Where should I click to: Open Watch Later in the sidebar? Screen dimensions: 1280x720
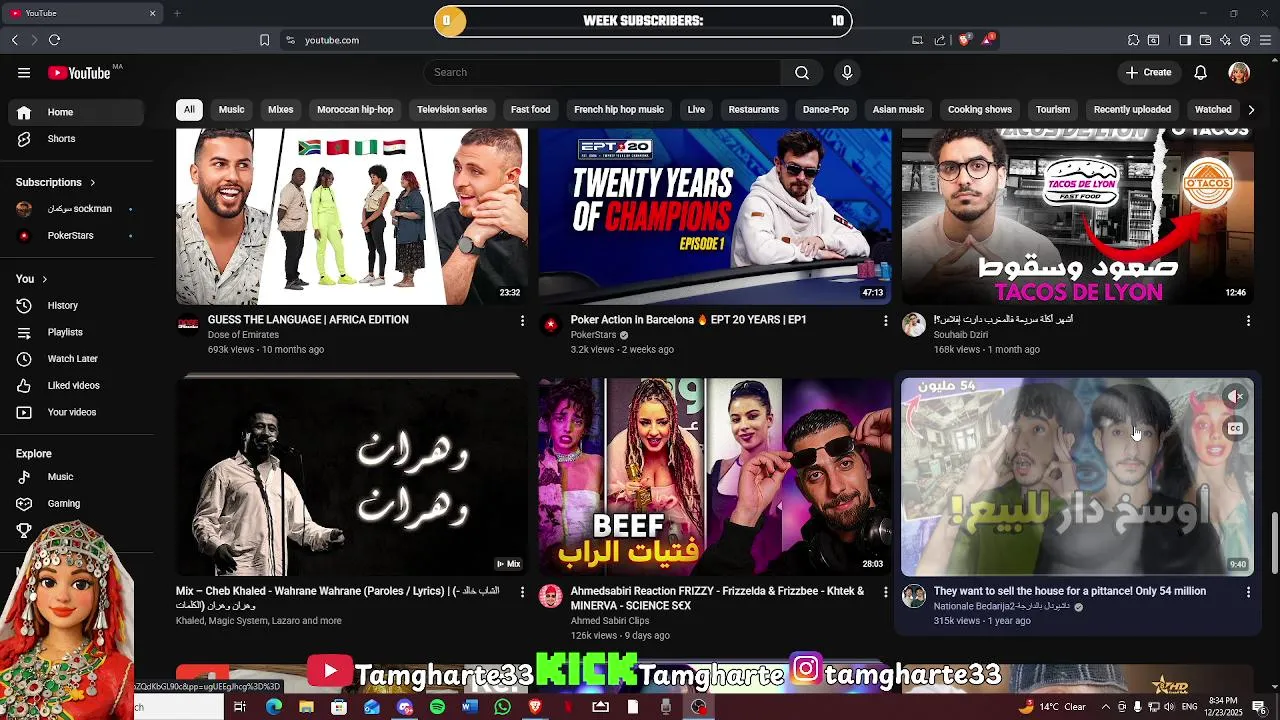coord(77,358)
